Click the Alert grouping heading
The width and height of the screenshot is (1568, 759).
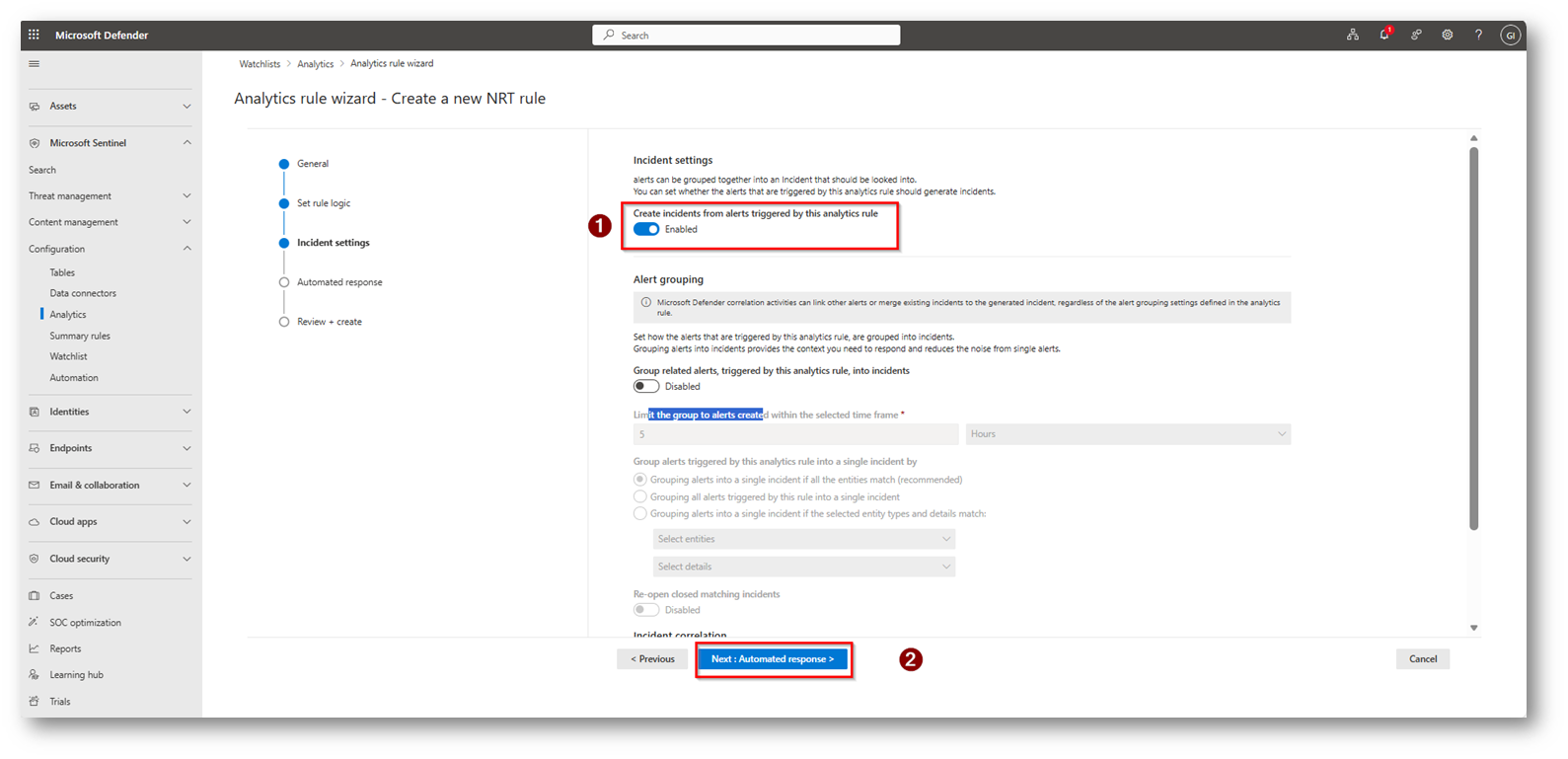point(668,279)
